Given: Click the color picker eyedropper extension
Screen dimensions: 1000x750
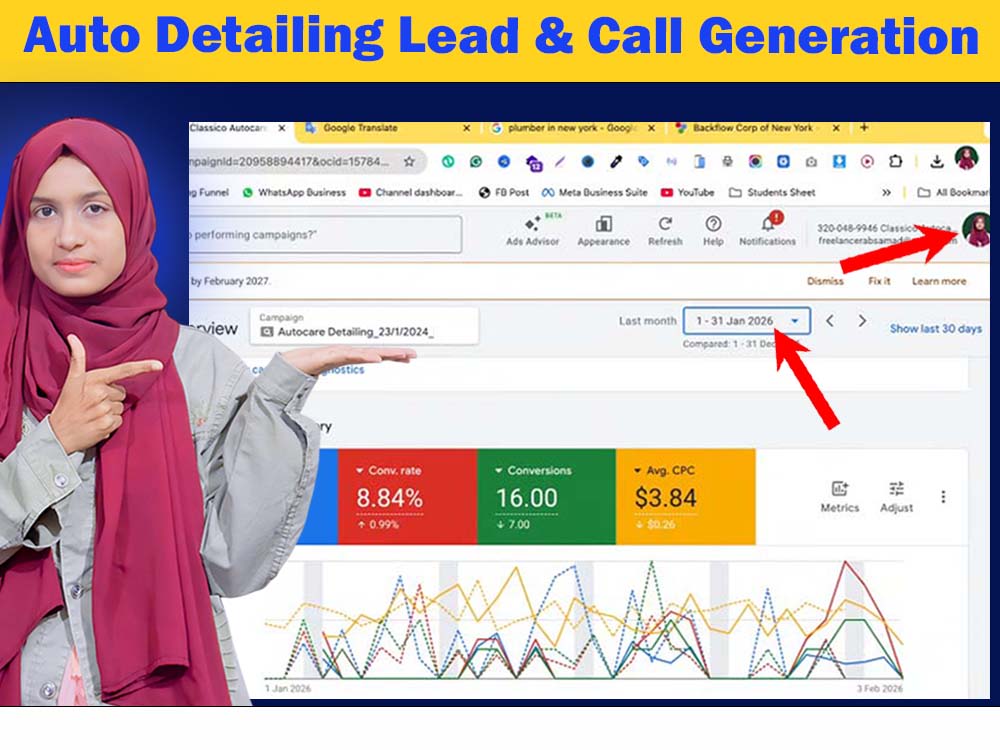Looking at the screenshot, I should pyautogui.click(x=615, y=161).
